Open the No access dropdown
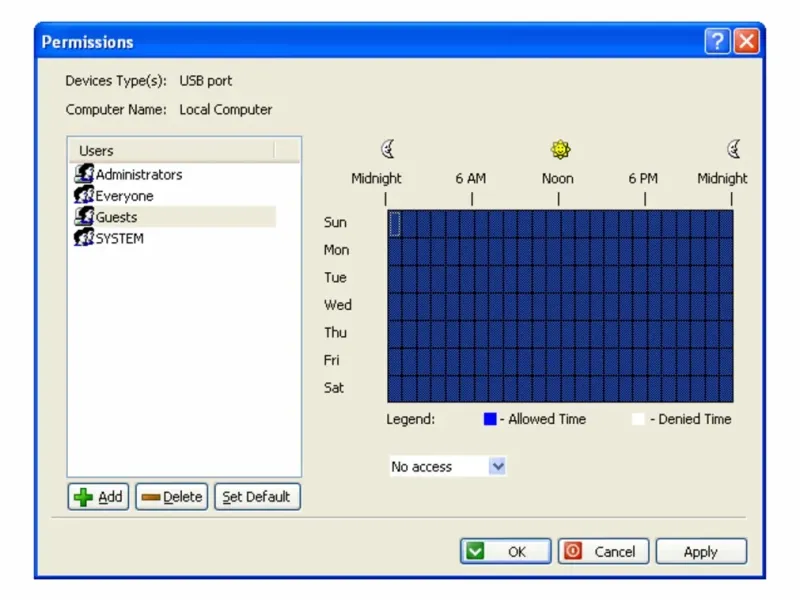The height and width of the screenshot is (600, 800). point(497,467)
